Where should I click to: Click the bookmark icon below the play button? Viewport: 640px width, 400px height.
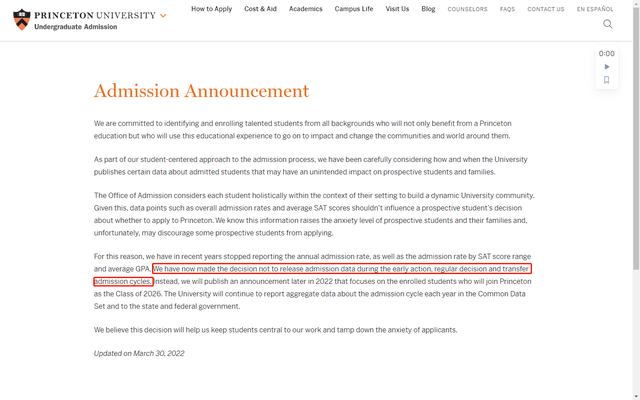[607, 80]
